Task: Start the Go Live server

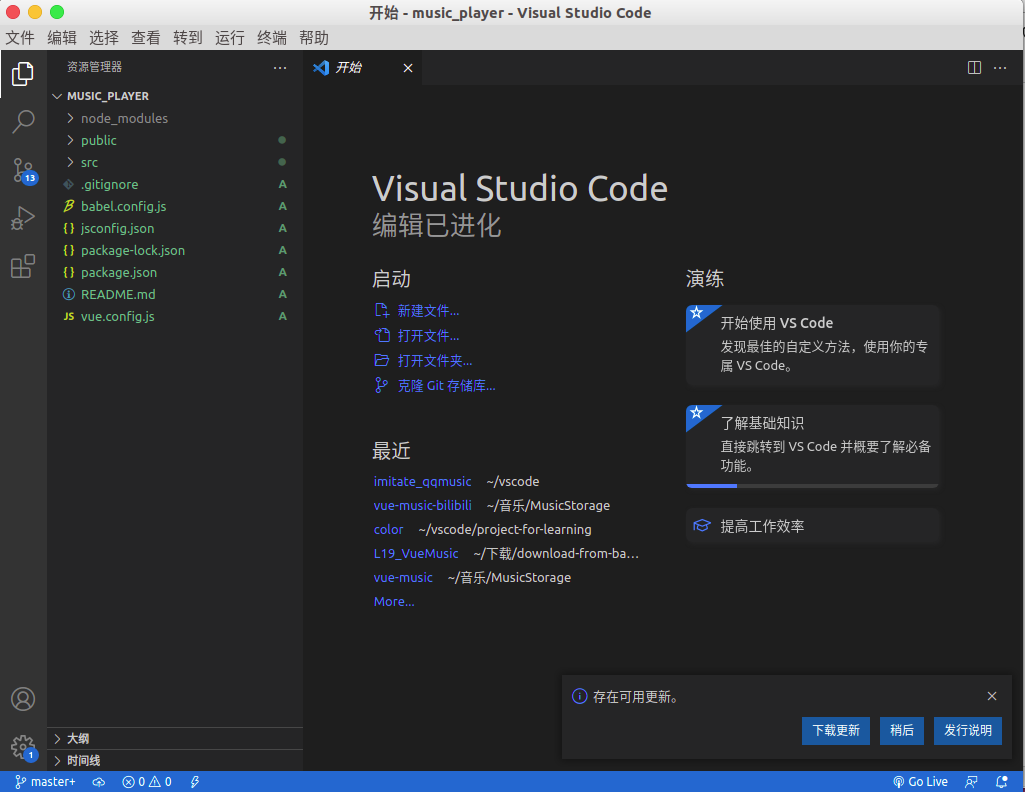Action: 920,782
